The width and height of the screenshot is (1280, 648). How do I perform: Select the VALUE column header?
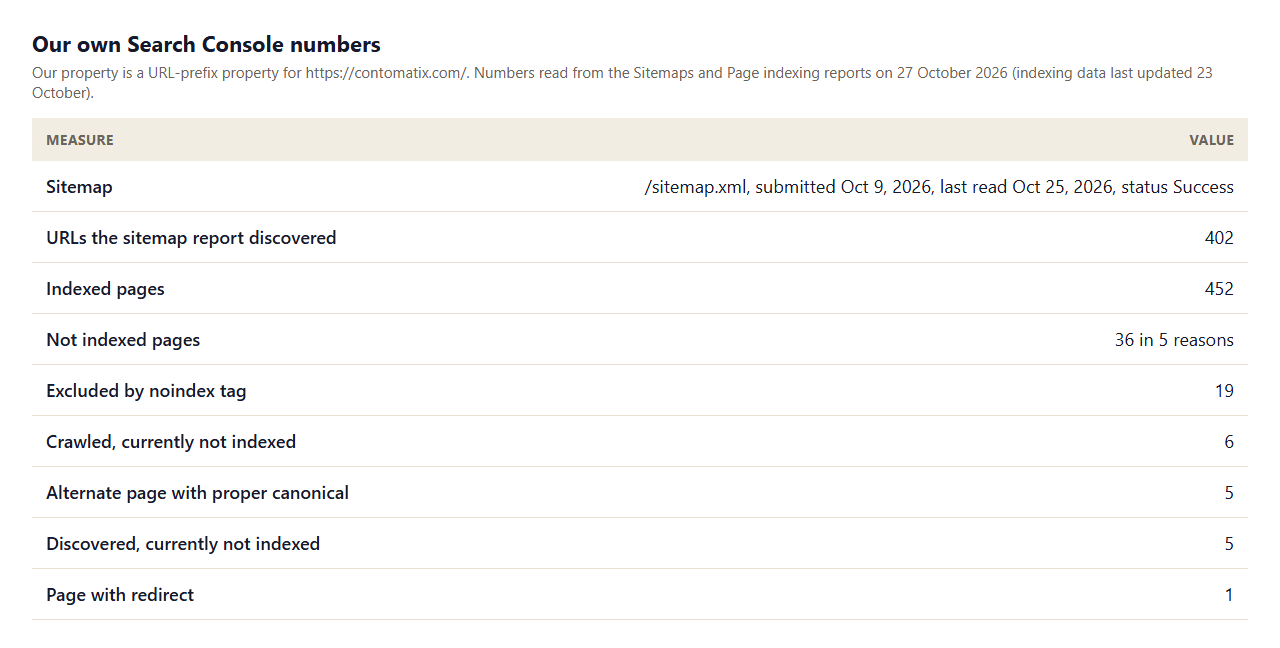1211,140
